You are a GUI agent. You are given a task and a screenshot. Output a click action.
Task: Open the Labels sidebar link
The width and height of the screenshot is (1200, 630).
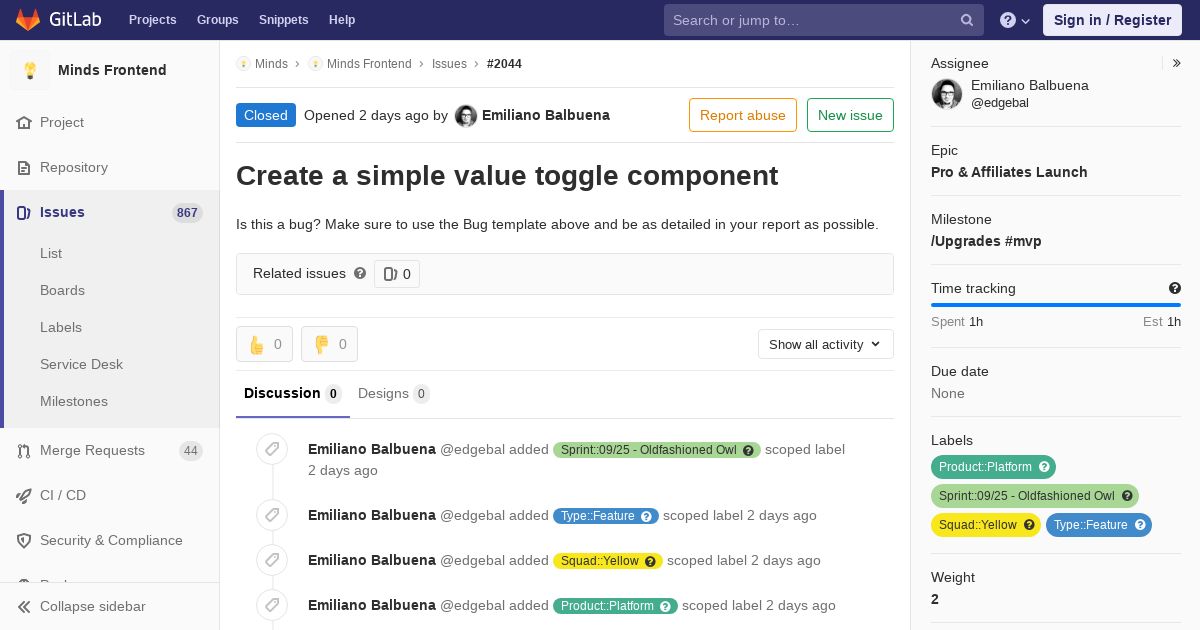coord(61,328)
